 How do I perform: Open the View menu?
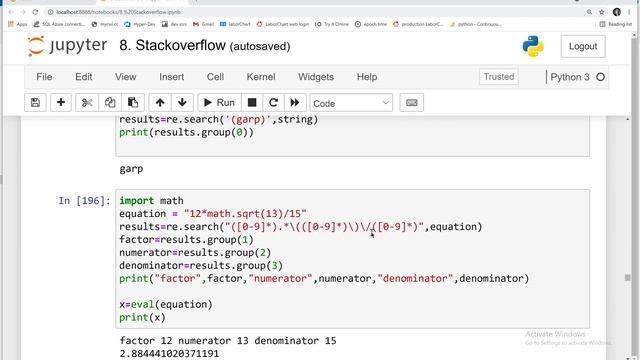coord(126,77)
